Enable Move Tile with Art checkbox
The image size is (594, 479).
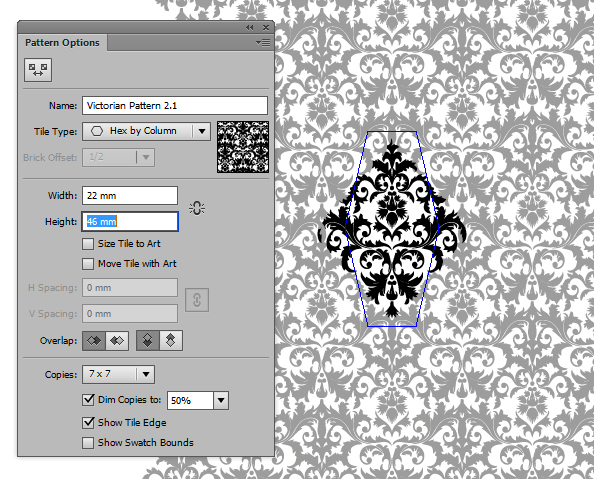click(x=88, y=264)
